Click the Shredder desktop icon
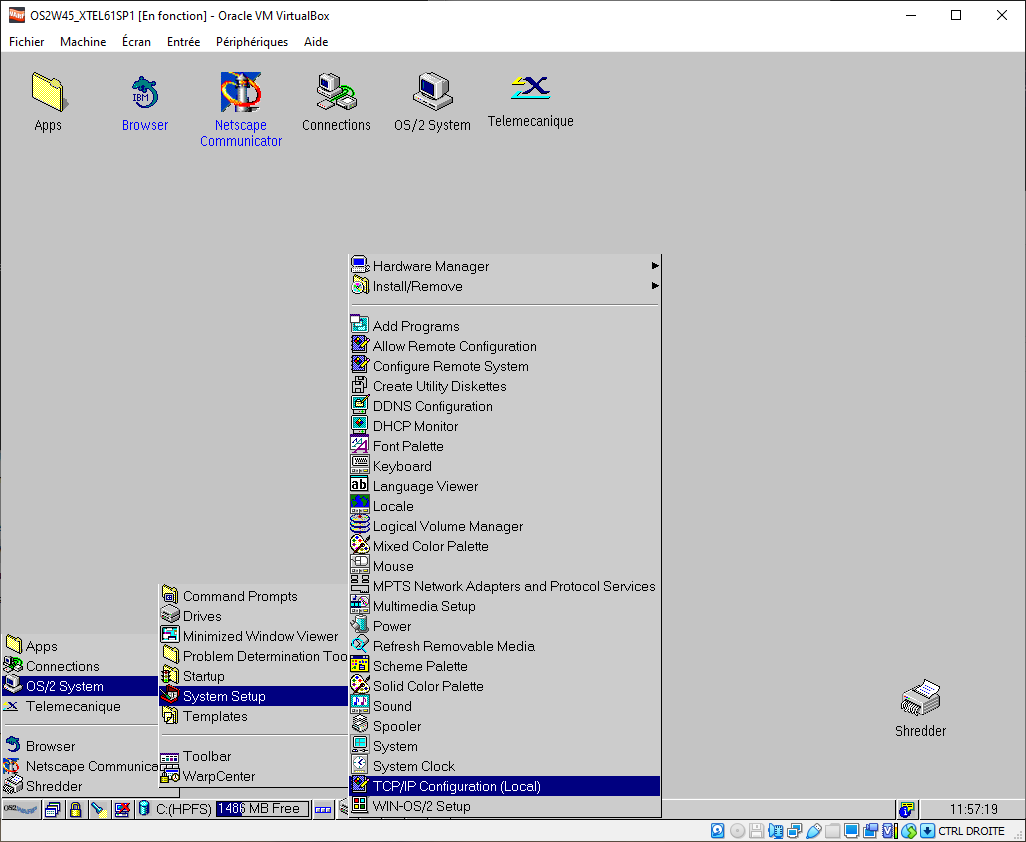The width and height of the screenshot is (1026, 842). pos(920,698)
